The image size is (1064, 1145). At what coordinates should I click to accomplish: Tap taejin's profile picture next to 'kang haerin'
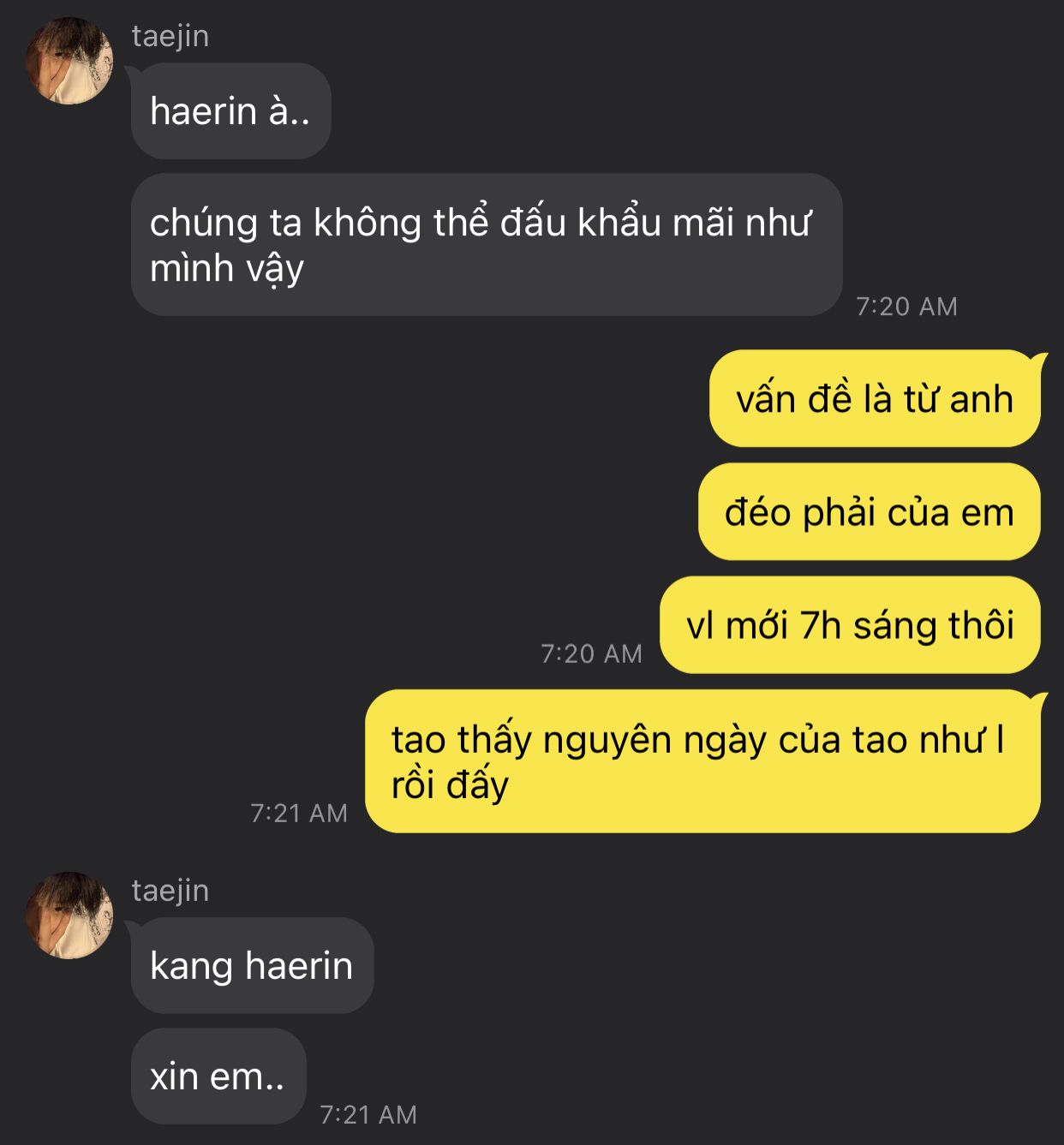(69, 915)
